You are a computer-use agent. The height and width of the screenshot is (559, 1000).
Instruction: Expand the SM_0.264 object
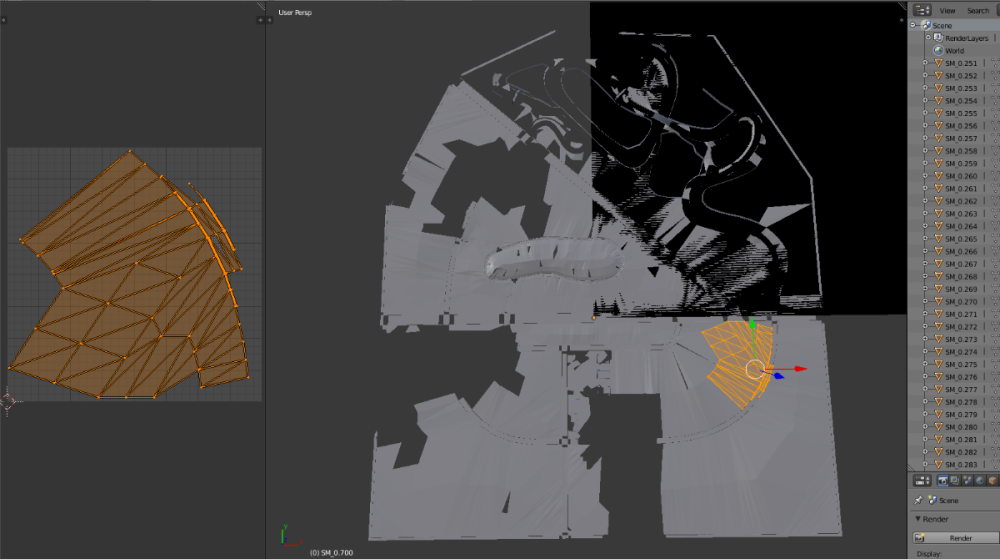[x=925, y=226]
